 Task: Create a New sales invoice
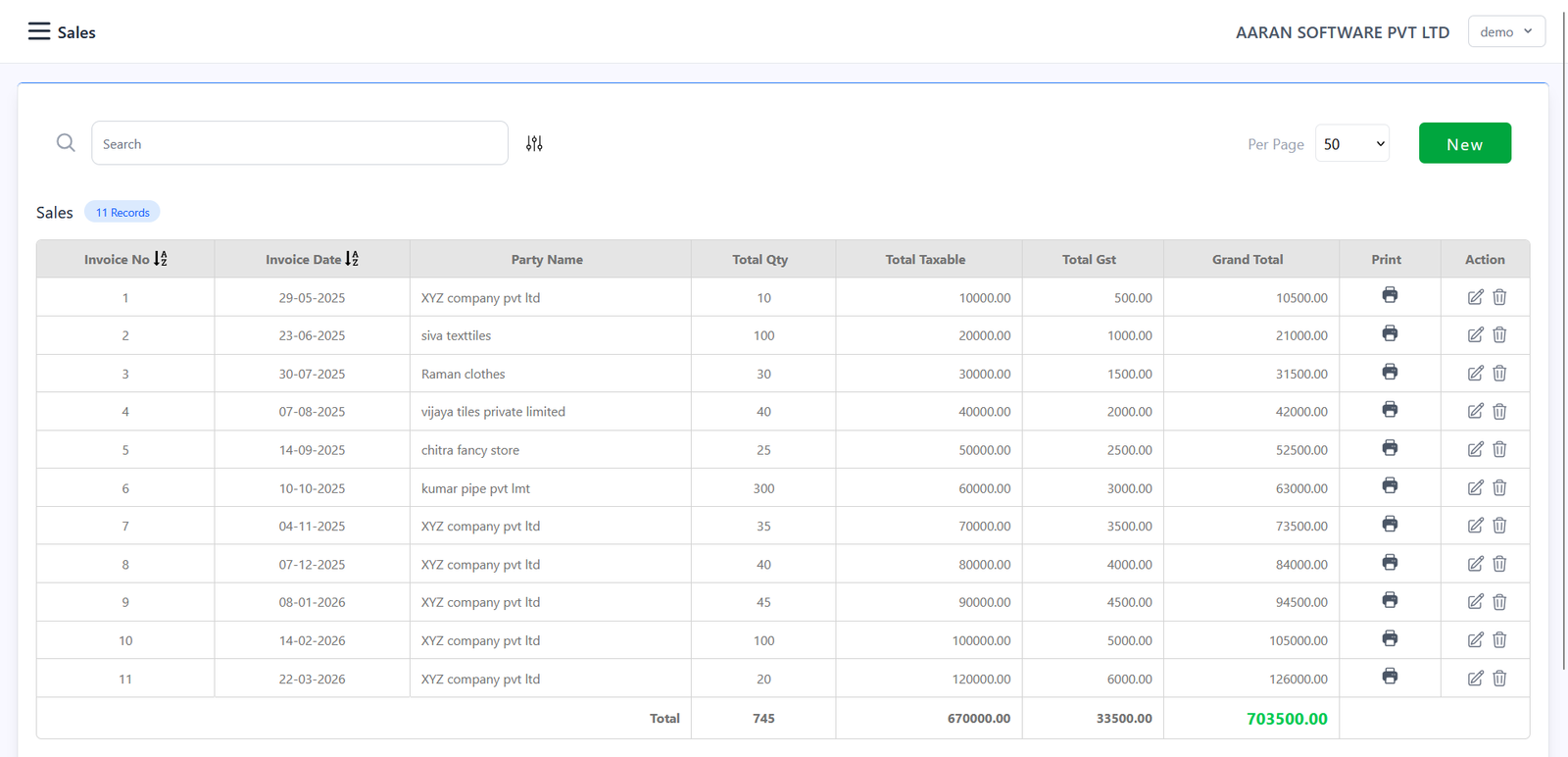coord(1464,144)
